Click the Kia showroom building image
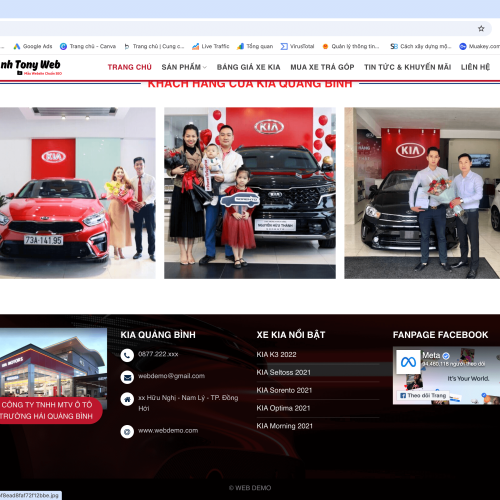Image resolution: width=500 pixels, height=500 pixels. pyautogui.click(x=53, y=363)
